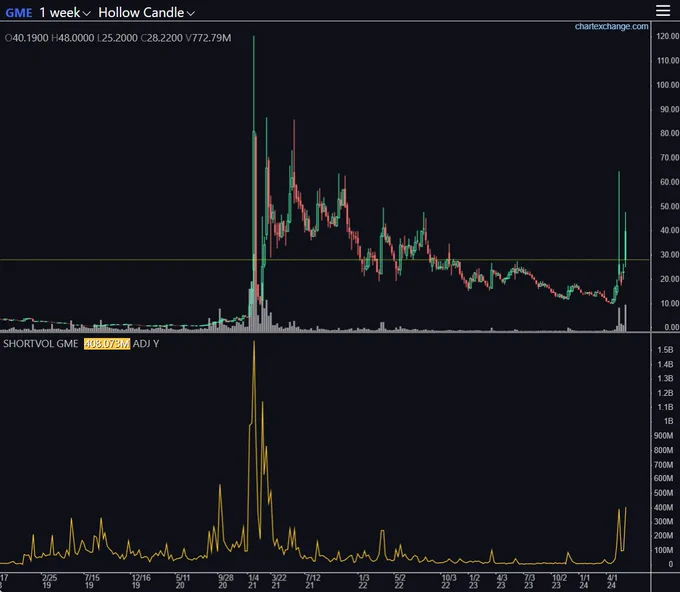Click the 5/2 22 date label
Viewport: 680px width, 592px height.
400,582
